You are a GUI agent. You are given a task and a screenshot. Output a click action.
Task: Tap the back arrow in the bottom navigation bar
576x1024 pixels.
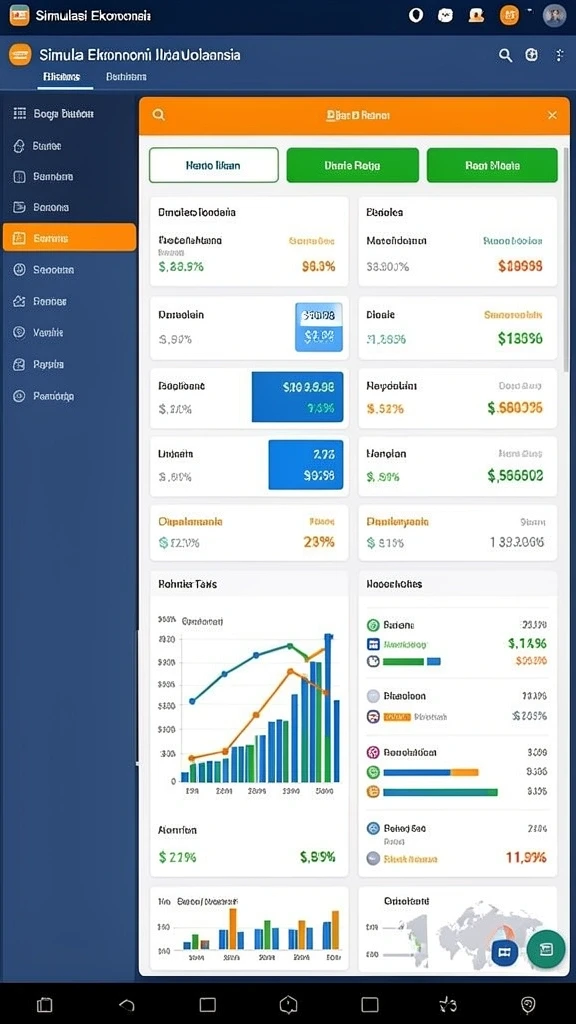point(127,1004)
